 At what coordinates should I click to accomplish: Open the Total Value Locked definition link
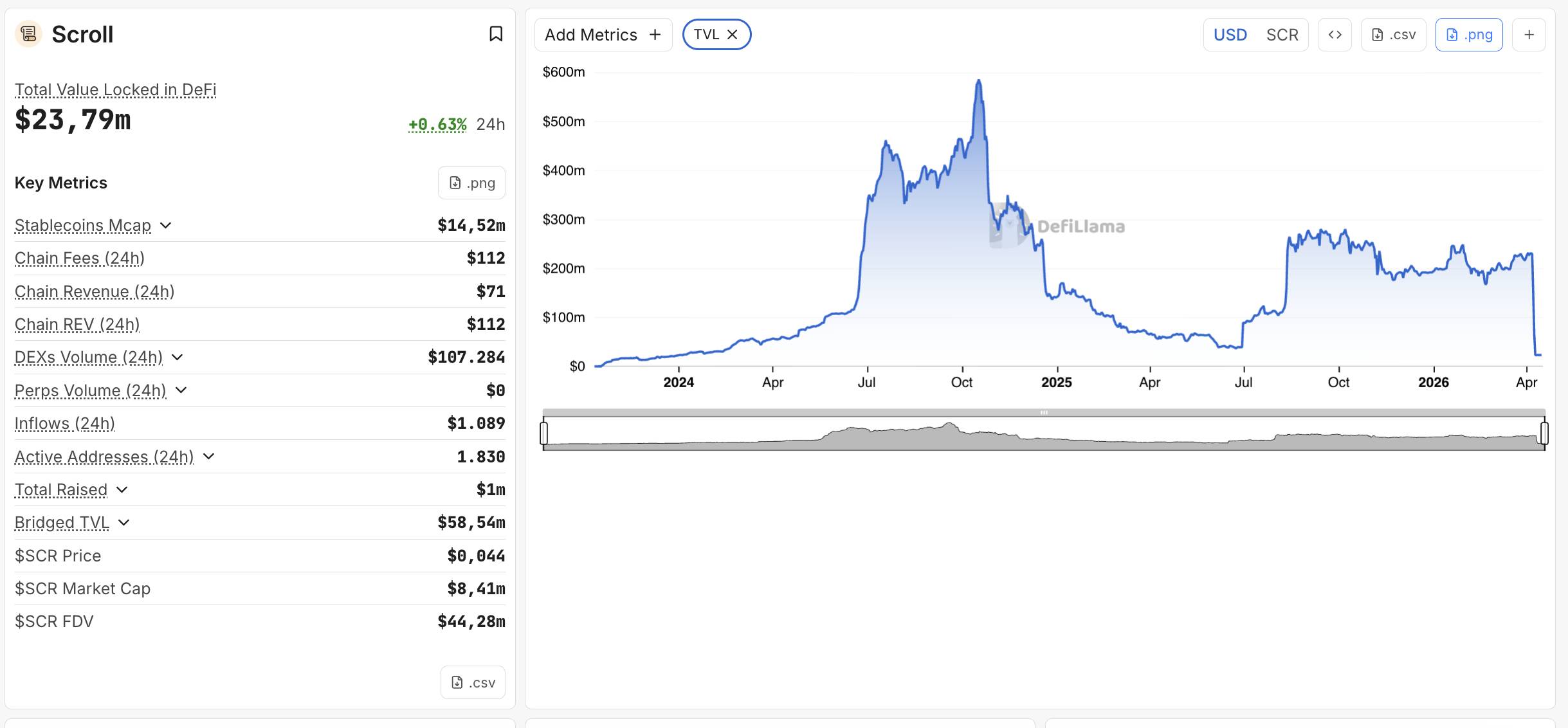(x=115, y=89)
